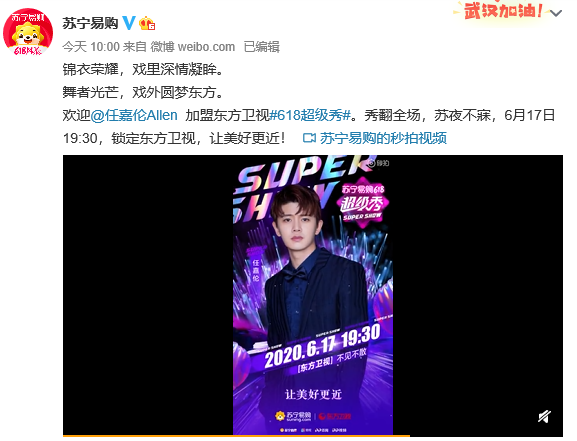Open the 苏宁易购 profile avatar

pyautogui.click(x=28, y=33)
